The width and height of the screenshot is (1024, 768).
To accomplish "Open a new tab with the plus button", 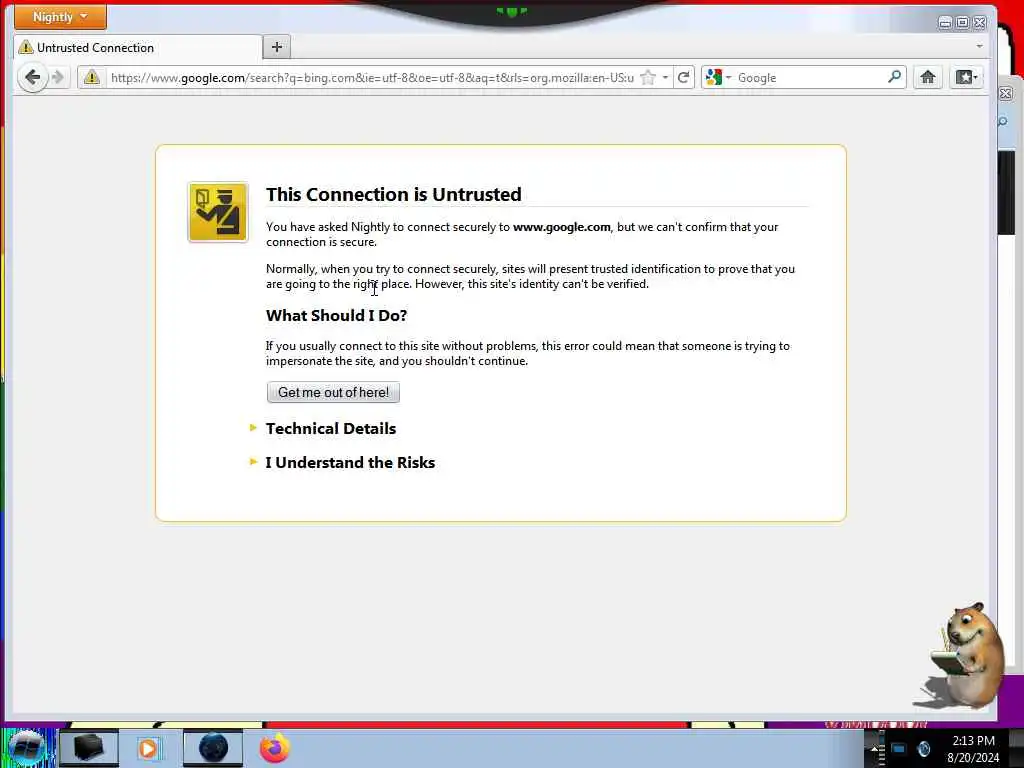I will pos(277,47).
